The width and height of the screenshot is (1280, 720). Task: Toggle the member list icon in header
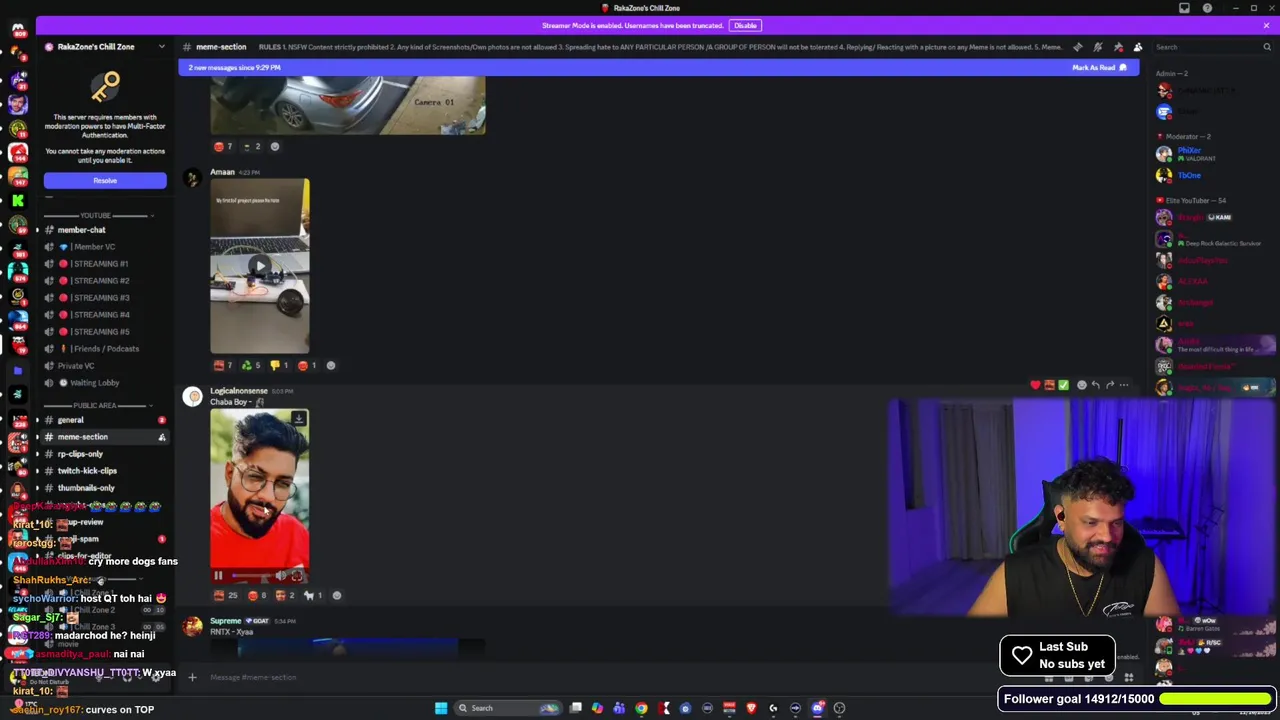1137,47
